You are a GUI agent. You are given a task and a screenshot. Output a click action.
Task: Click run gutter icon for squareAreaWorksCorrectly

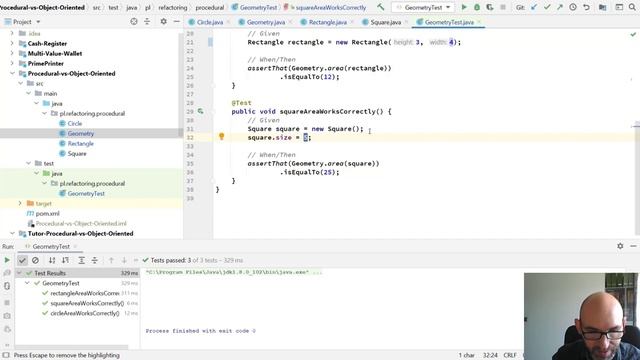[200, 111]
